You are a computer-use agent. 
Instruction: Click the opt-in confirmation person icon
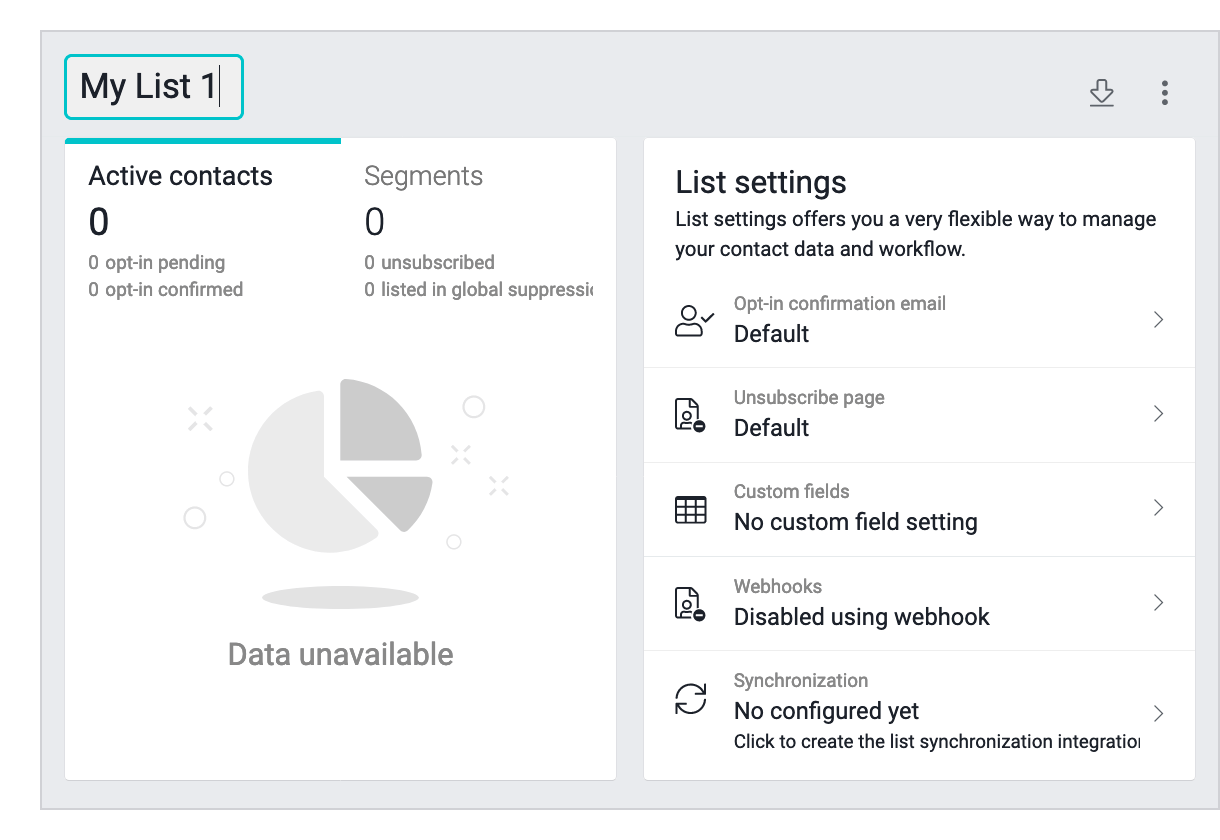[x=694, y=321]
